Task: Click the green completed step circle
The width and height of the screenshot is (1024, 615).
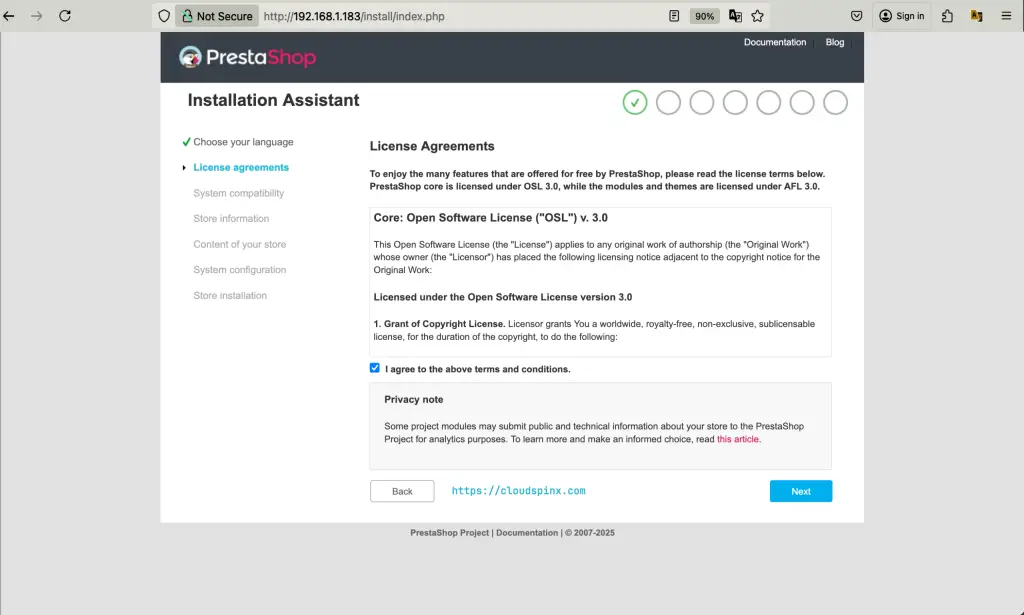Action: click(x=634, y=102)
